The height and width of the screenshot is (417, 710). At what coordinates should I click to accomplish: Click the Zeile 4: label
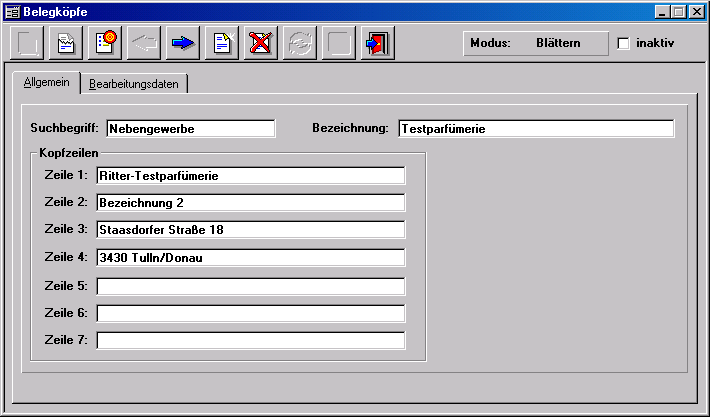click(66, 257)
